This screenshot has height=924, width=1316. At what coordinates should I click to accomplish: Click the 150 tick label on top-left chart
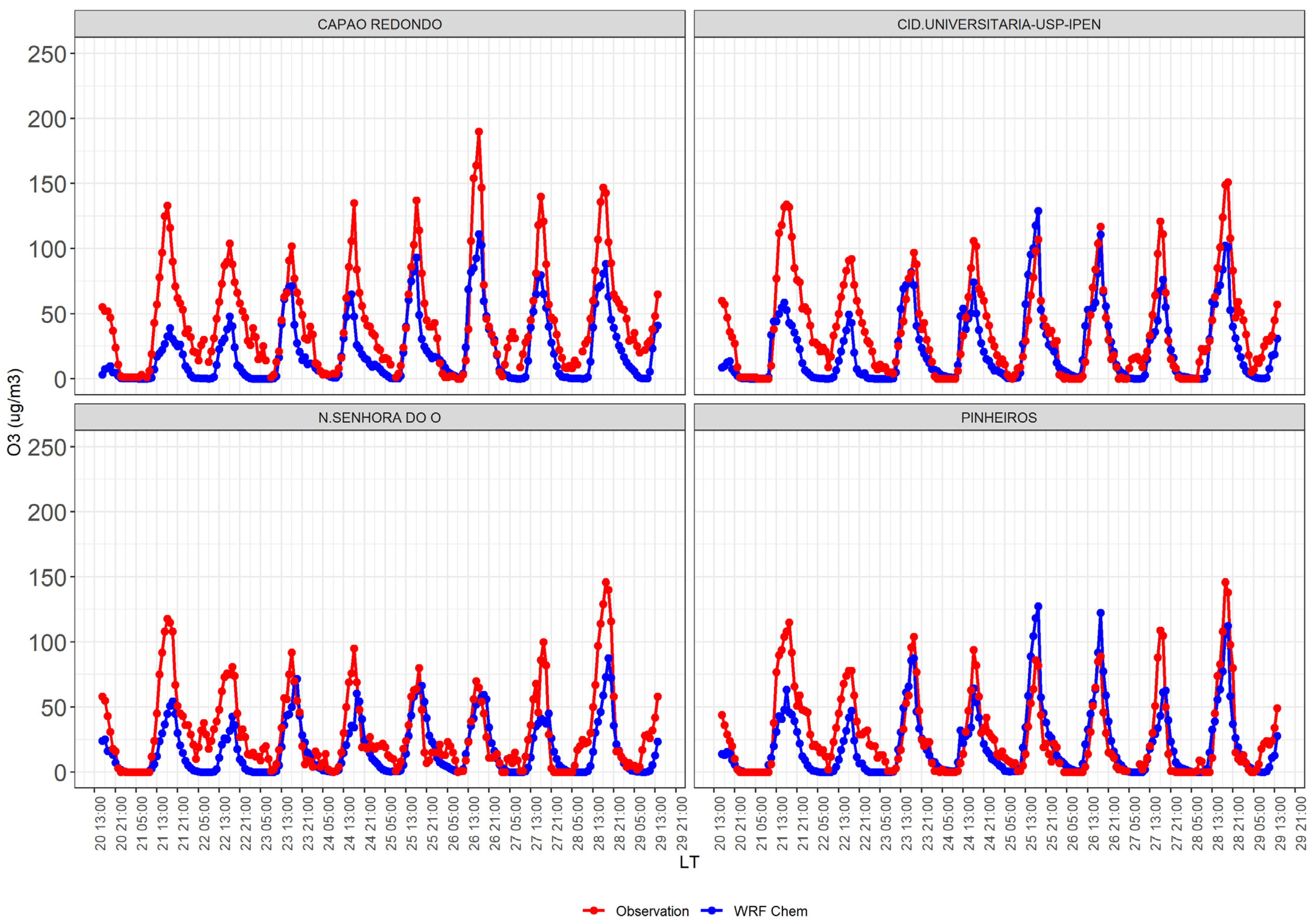47,184
